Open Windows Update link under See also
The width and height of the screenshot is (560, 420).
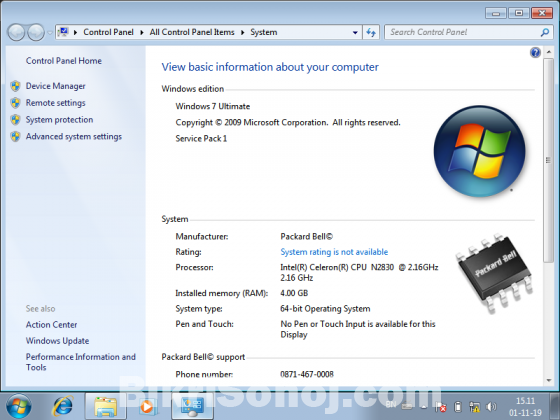point(57,341)
